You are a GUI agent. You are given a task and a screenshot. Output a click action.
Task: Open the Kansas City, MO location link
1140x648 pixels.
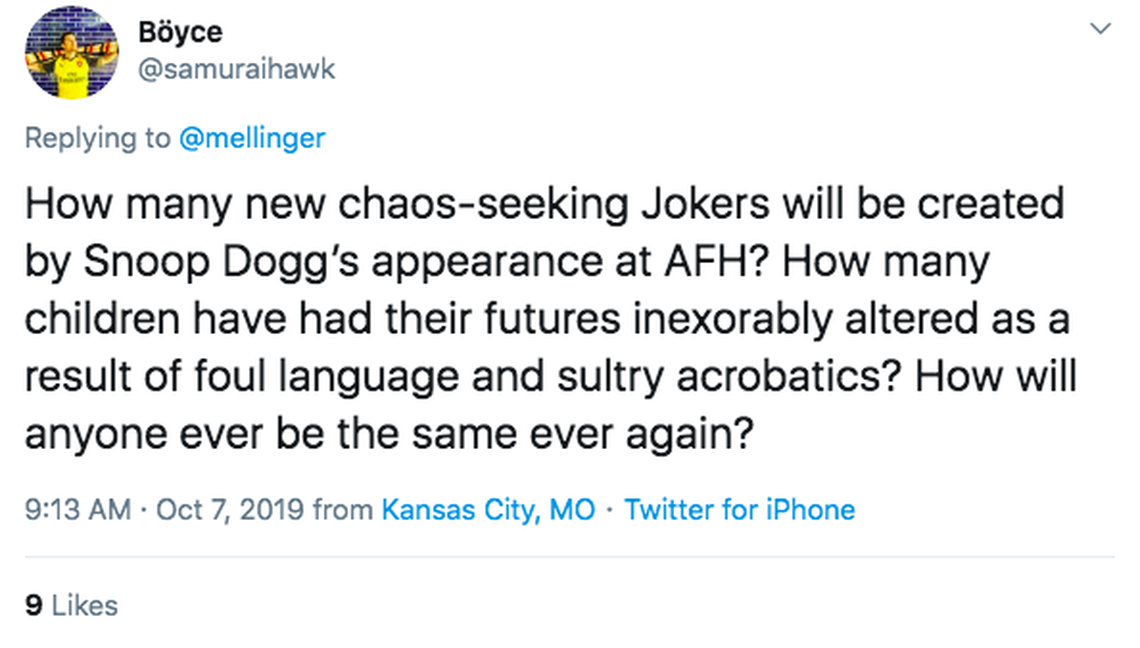click(x=488, y=510)
